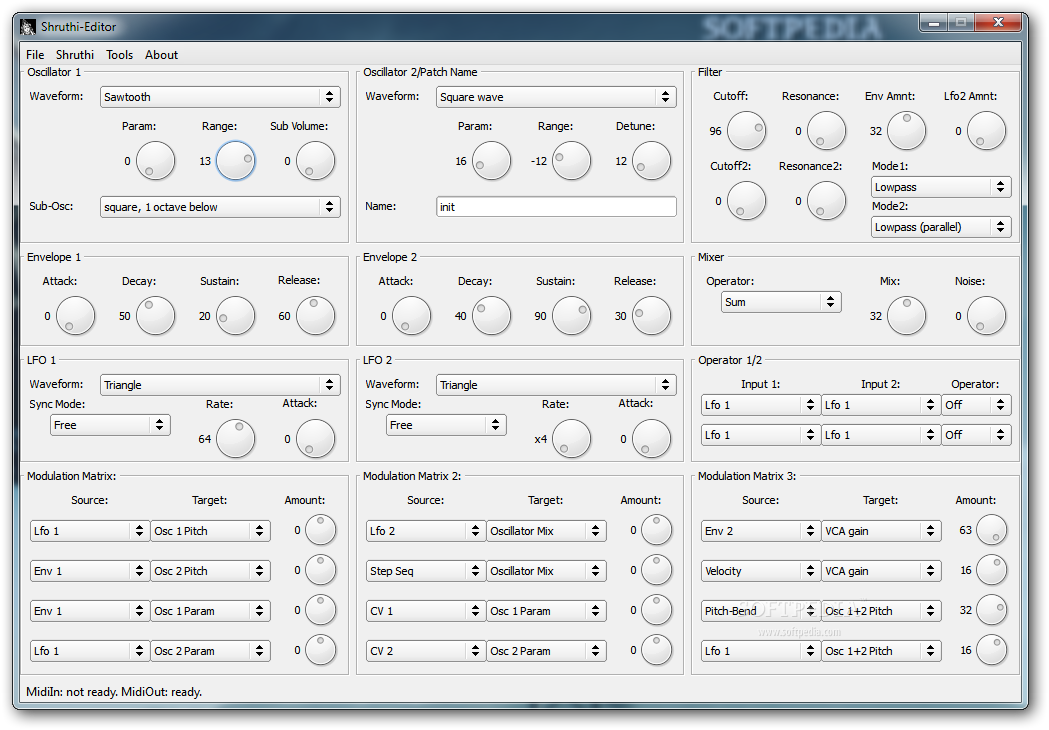Click the Mixer Mix knob
This screenshot has height=730, width=1049.
click(906, 316)
